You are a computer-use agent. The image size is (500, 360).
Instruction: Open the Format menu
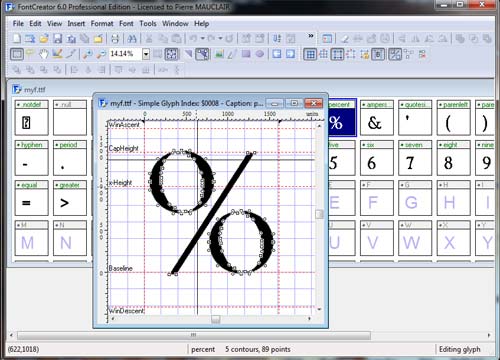pyautogui.click(x=102, y=24)
